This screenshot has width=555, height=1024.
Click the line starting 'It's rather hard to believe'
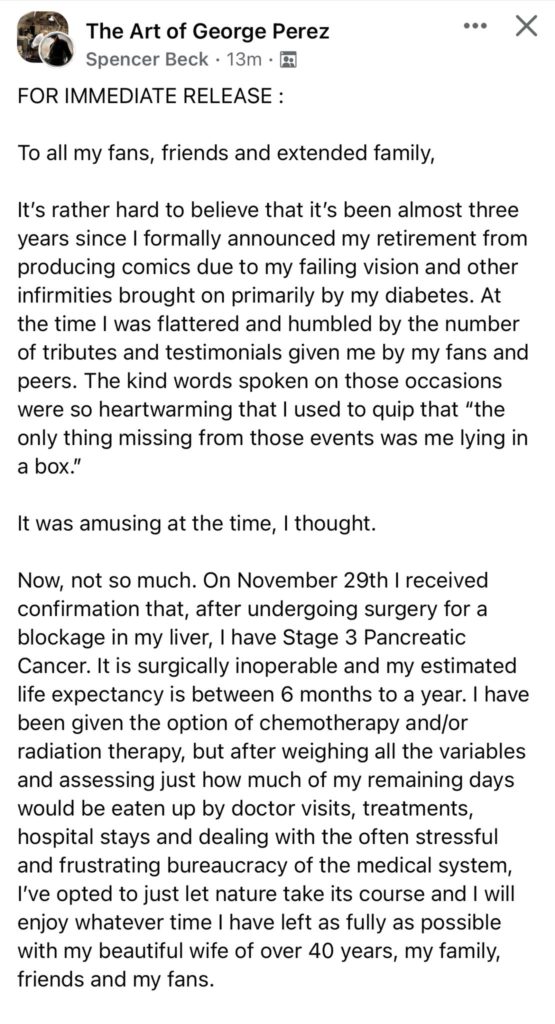[x=268, y=210]
